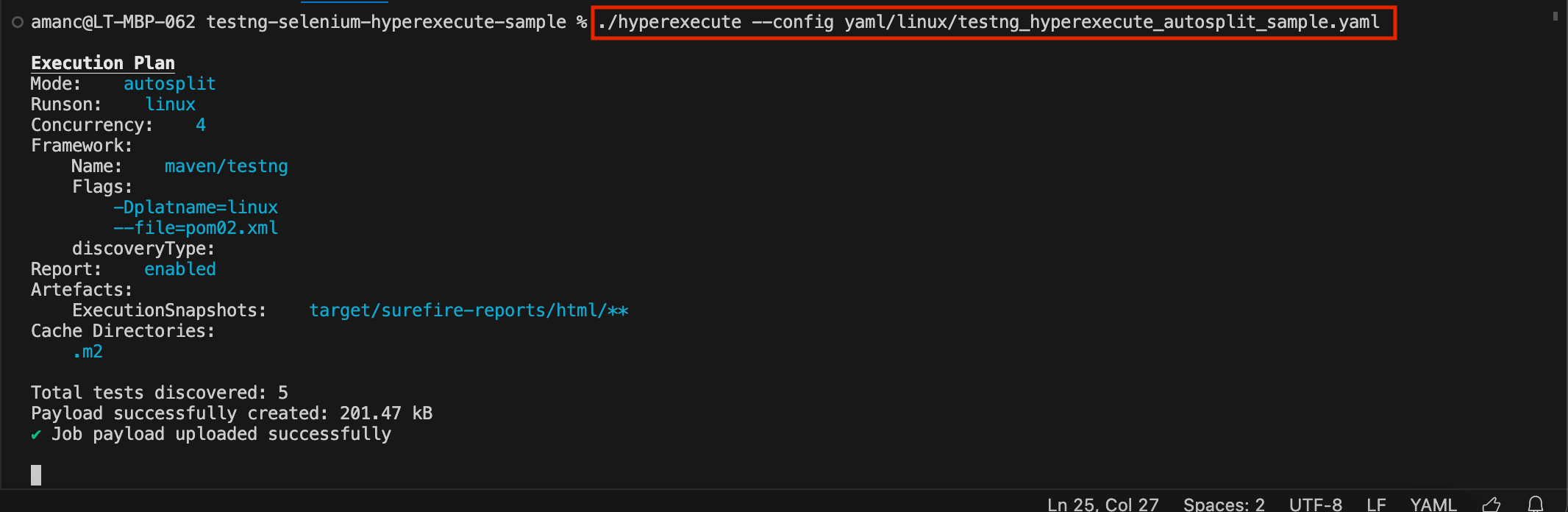The width and height of the screenshot is (1568, 512).
Task: Select the YAML language mode
Action: pos(1433,504)
